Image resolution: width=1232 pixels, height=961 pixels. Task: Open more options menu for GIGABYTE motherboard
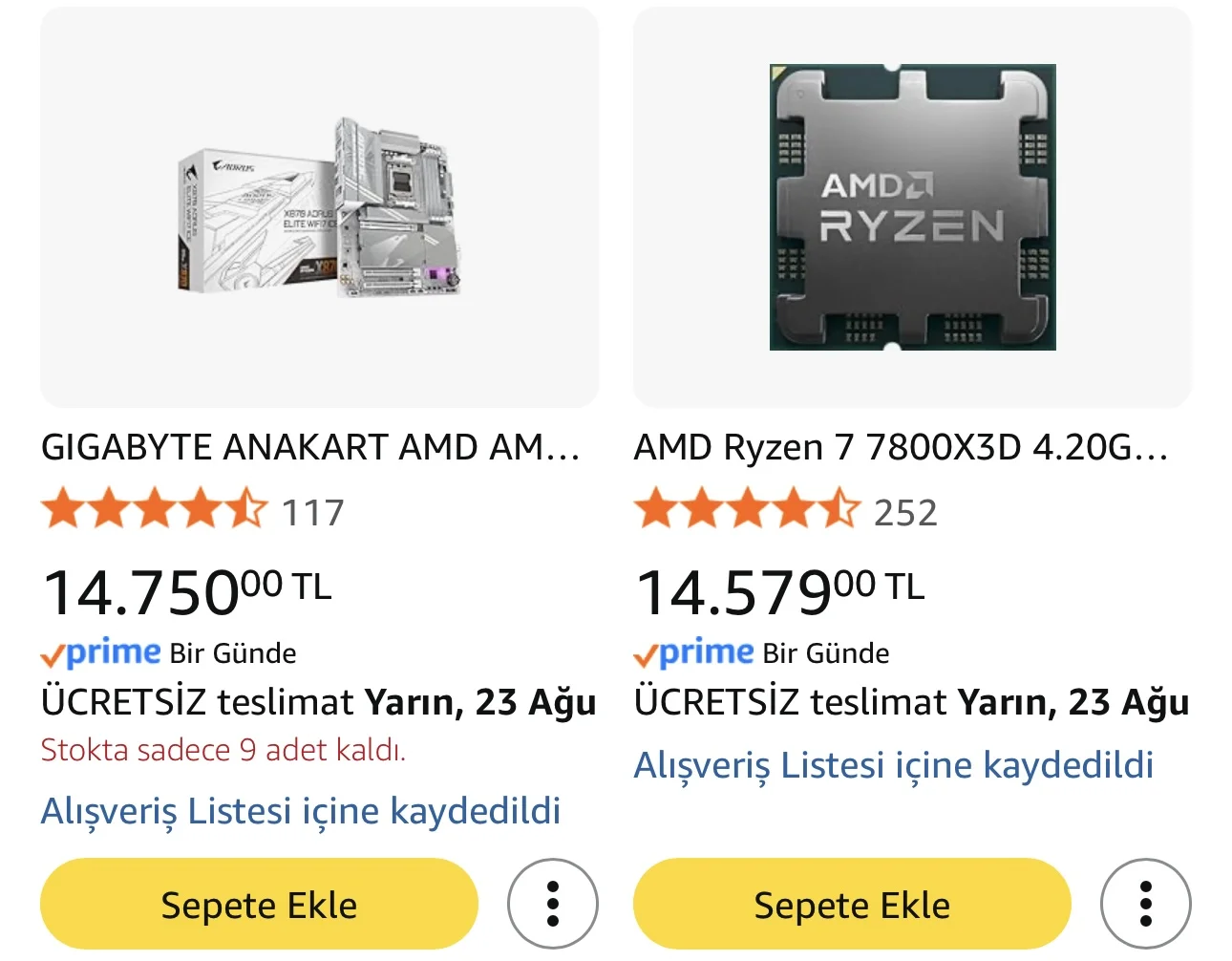(x=553, y=904)
